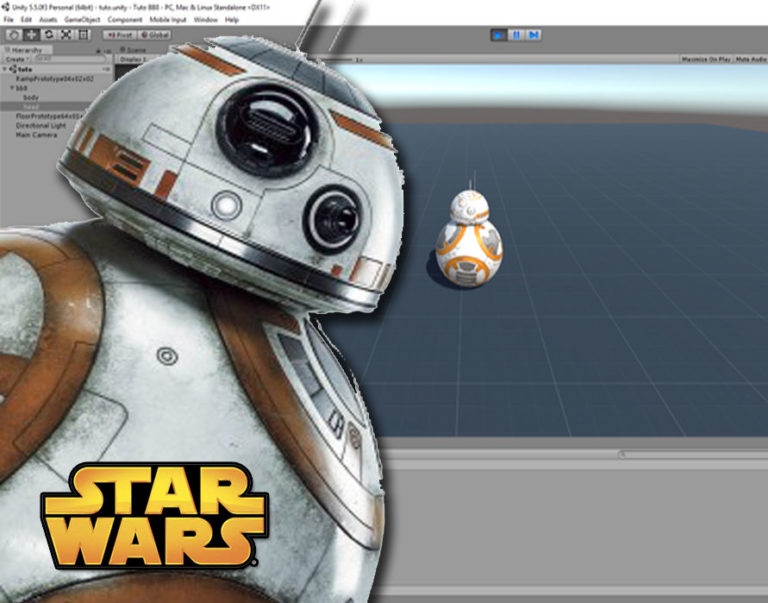
Task: Select the Rect tool in the toolbar
Action: pyautogui.click(x=83, y=35)
